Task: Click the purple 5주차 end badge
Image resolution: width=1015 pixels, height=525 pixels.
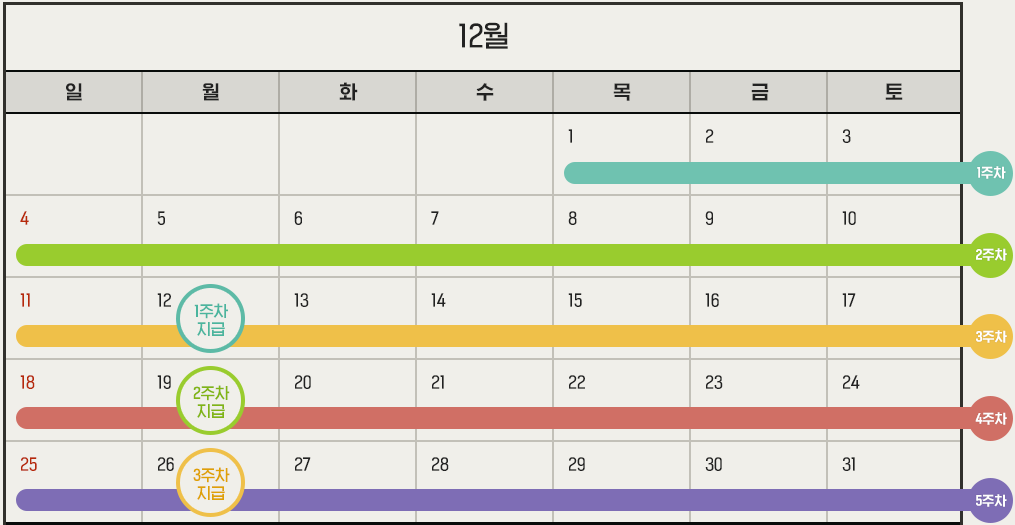Action: coord(991,500)
